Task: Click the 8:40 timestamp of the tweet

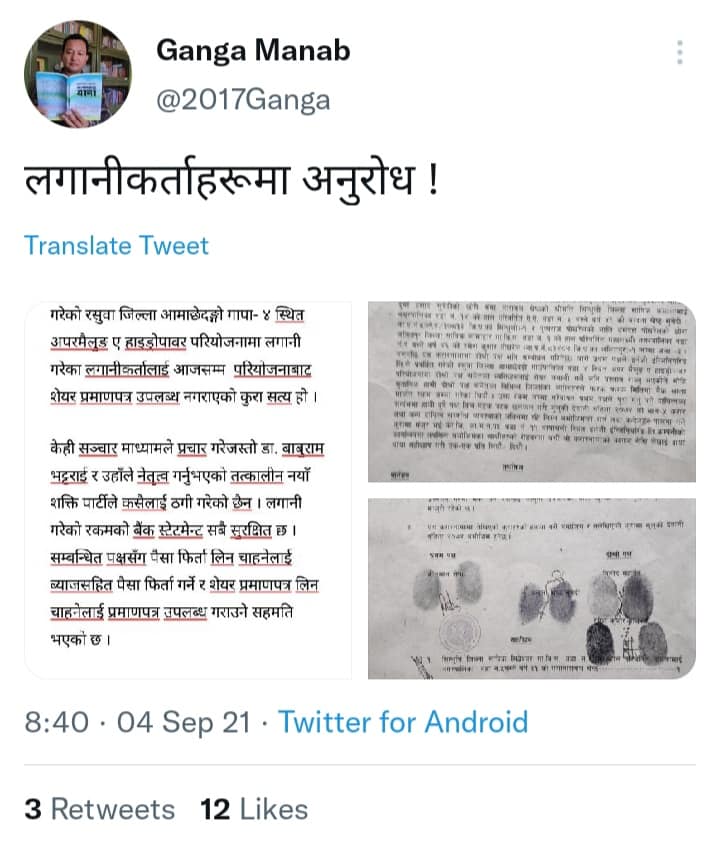Action: 57,722
